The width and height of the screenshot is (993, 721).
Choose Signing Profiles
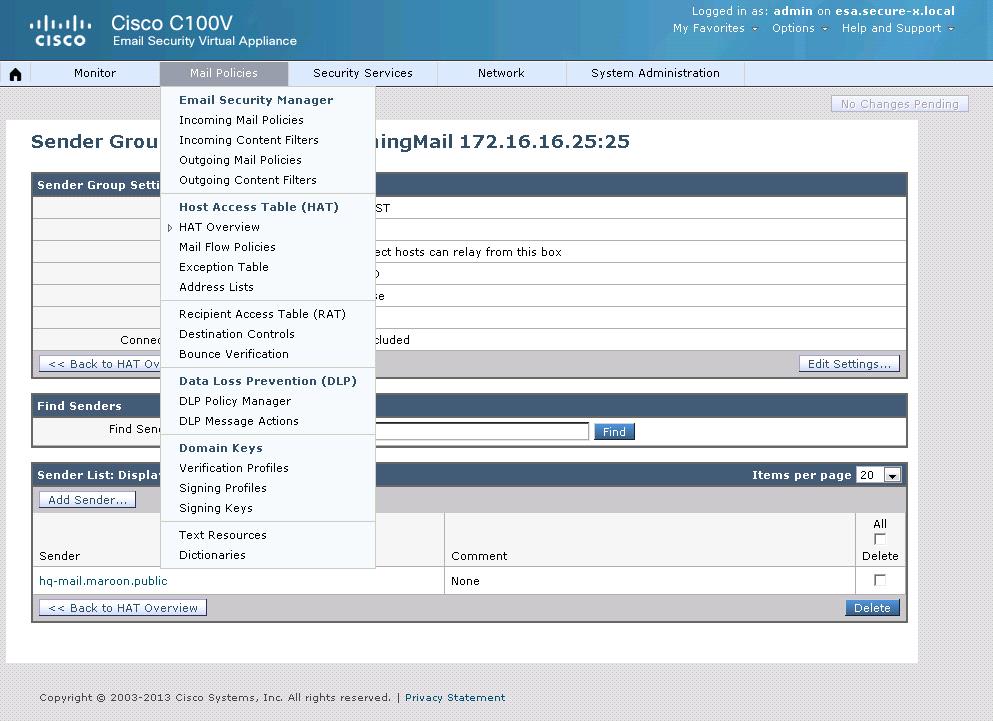coord(222,488)
